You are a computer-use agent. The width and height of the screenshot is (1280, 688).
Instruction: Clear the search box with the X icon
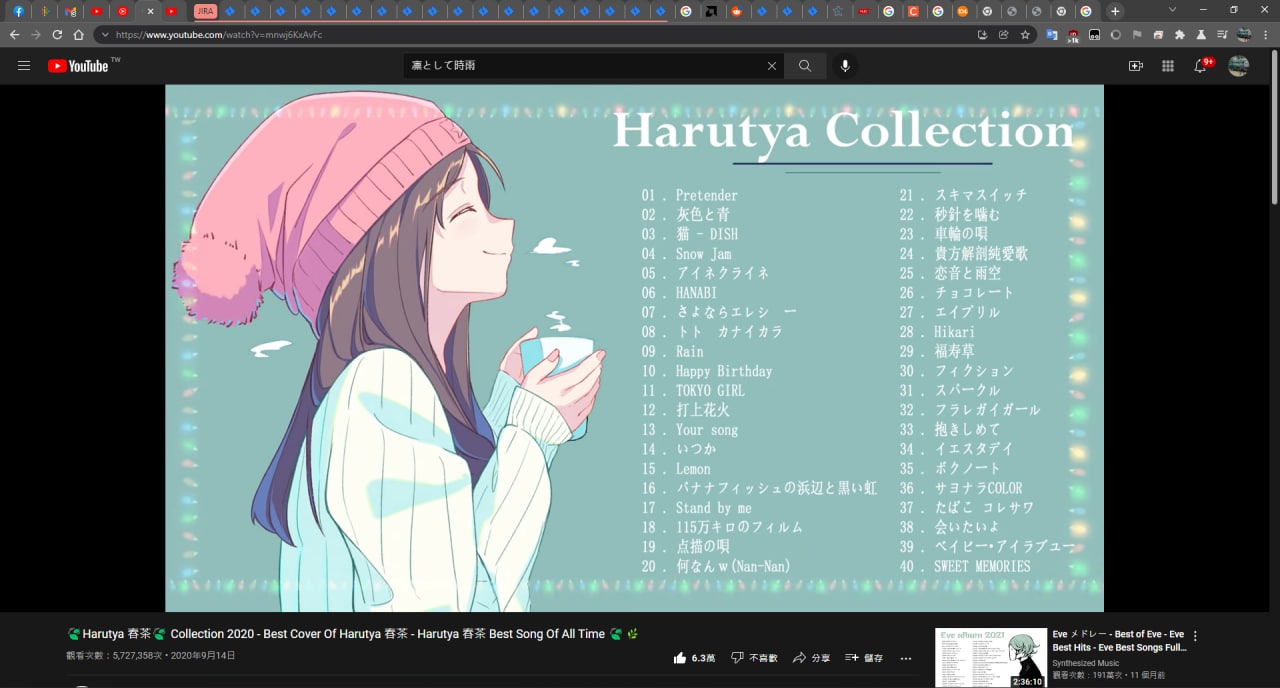coord(772,66)
